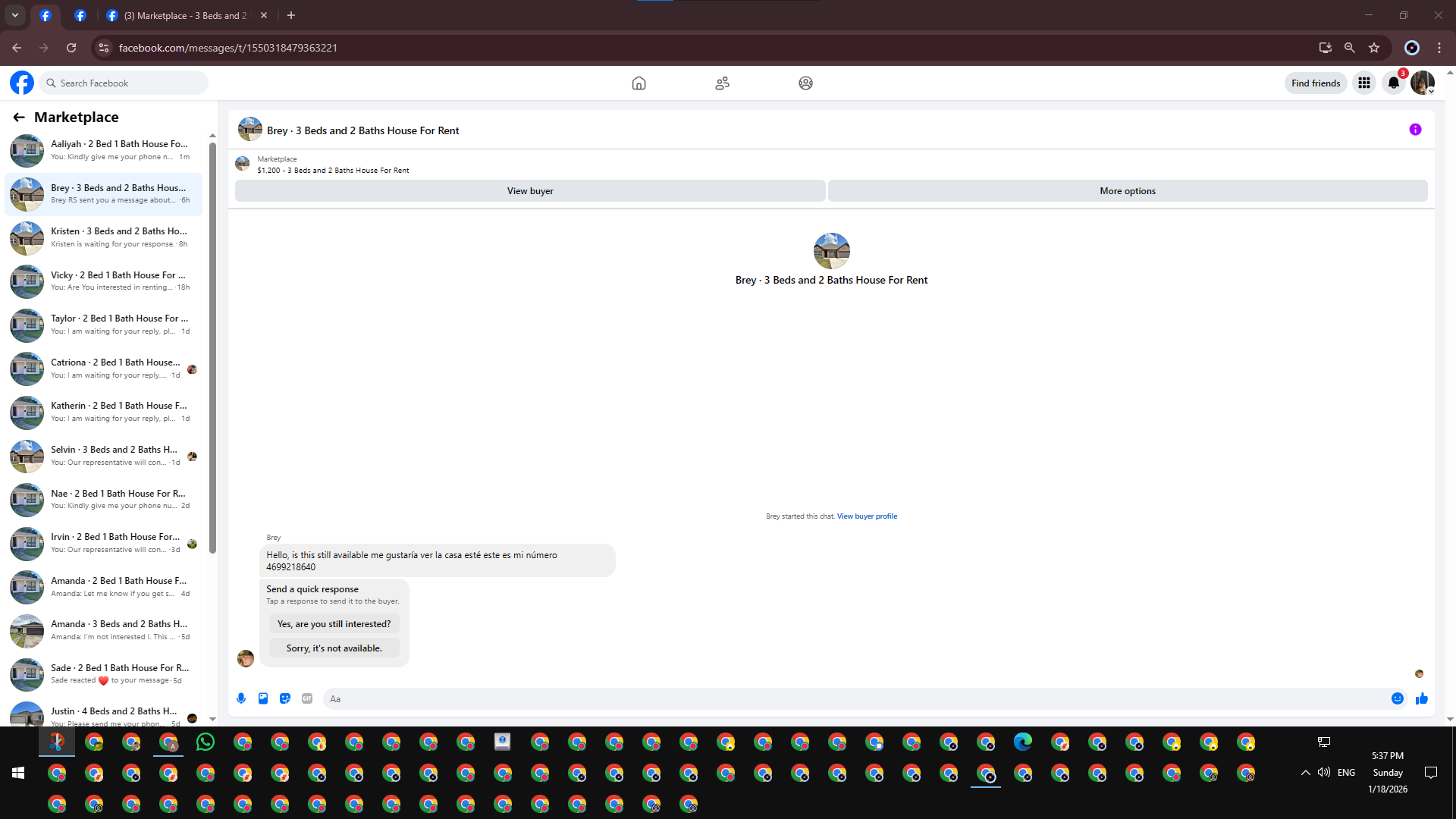This screenshot has width=1456, height=819.
Task: Open View buyer profile link
Action: (x=867, y=516)
